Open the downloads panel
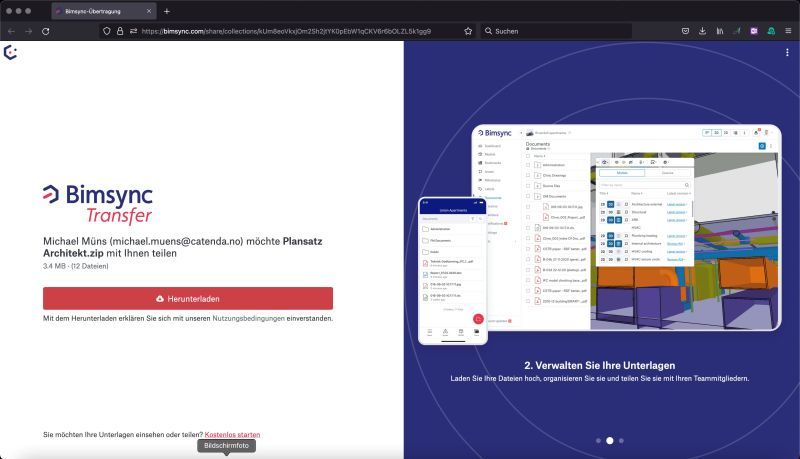Viewport: 800px width, 459px height. [x=703, y=31]
